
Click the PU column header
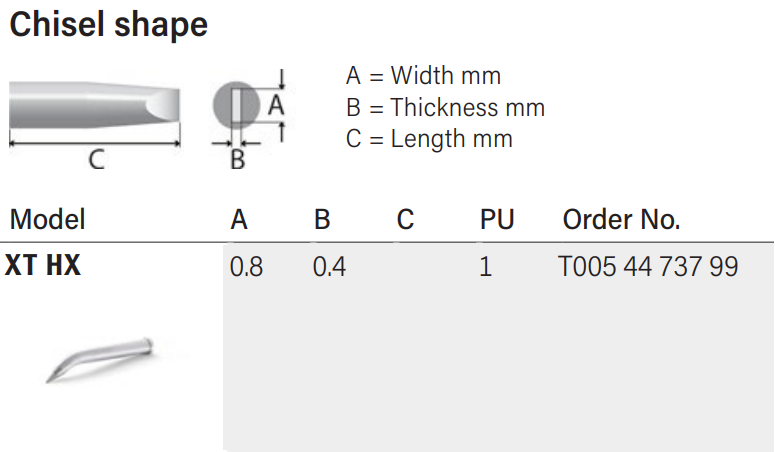tap(497, 219)
